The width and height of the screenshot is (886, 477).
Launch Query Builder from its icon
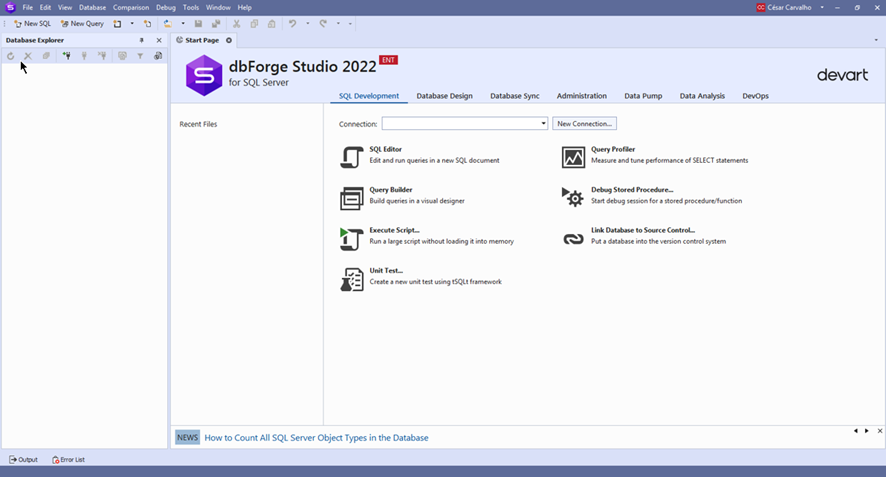[x=351, y=198]
